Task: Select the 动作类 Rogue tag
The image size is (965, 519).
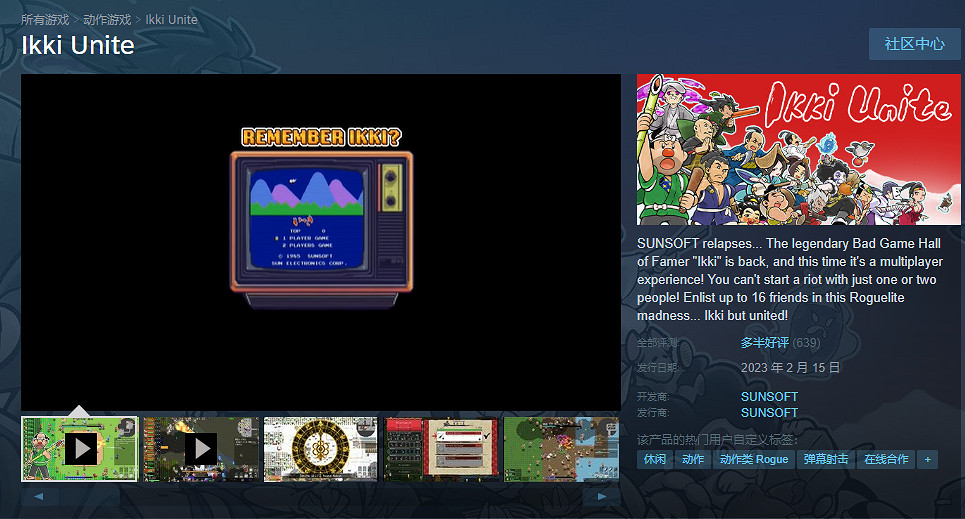Action: coord(754,459)
